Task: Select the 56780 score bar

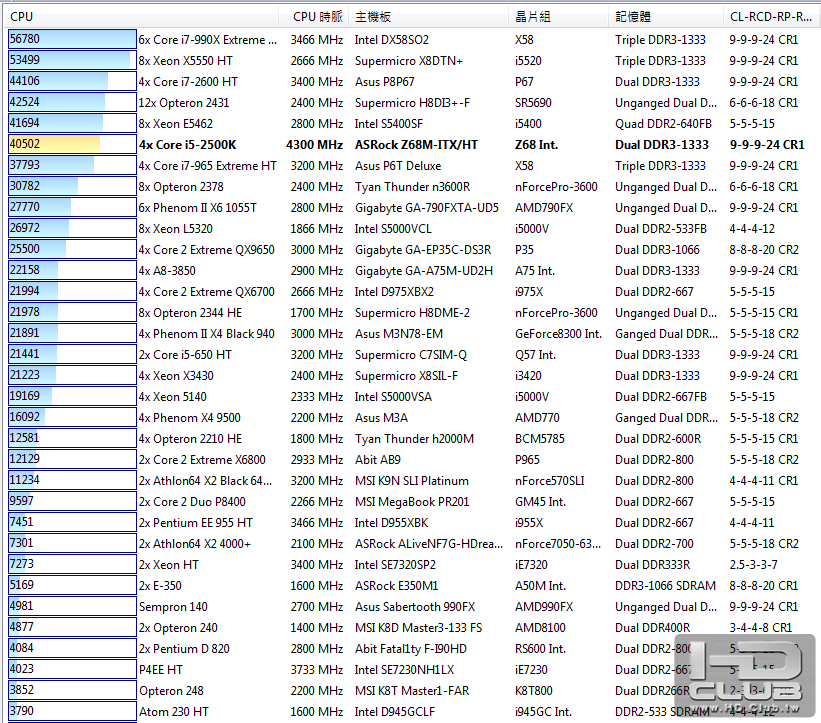Action: click(x=72, y=39)
